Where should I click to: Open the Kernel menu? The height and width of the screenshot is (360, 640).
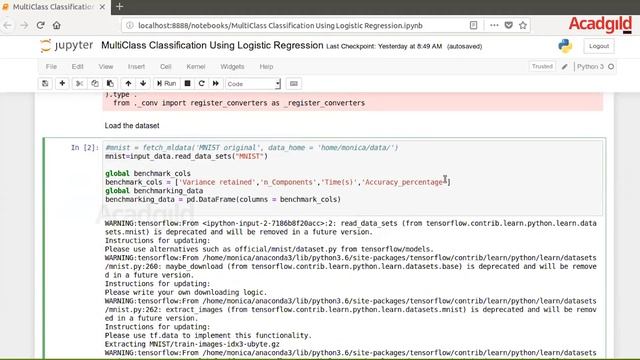click(x=196, y=67)
